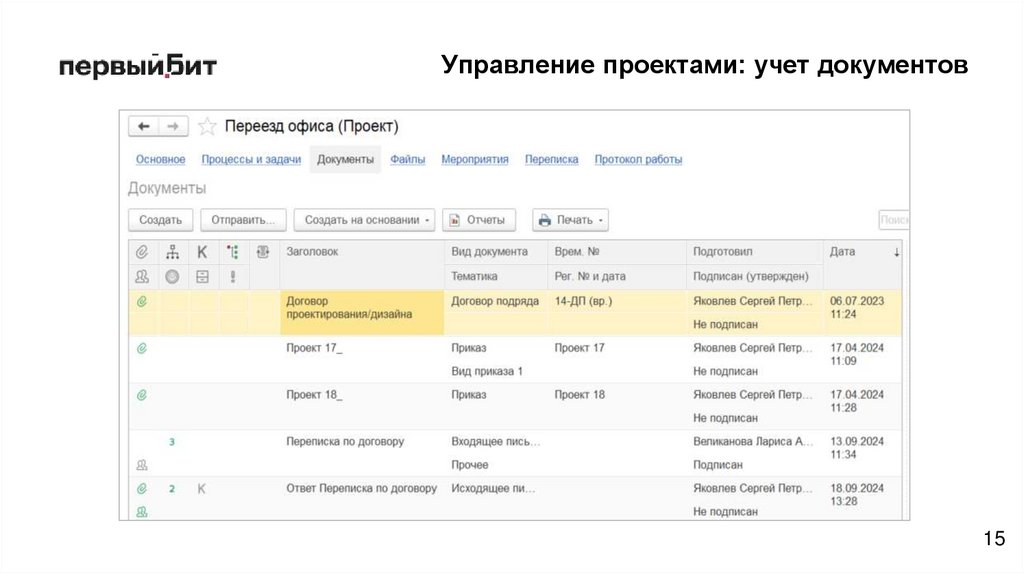The image size is (1024, 574).
Task: Click date 06.07.2023 11:24 cell
Action: (856, 308)
